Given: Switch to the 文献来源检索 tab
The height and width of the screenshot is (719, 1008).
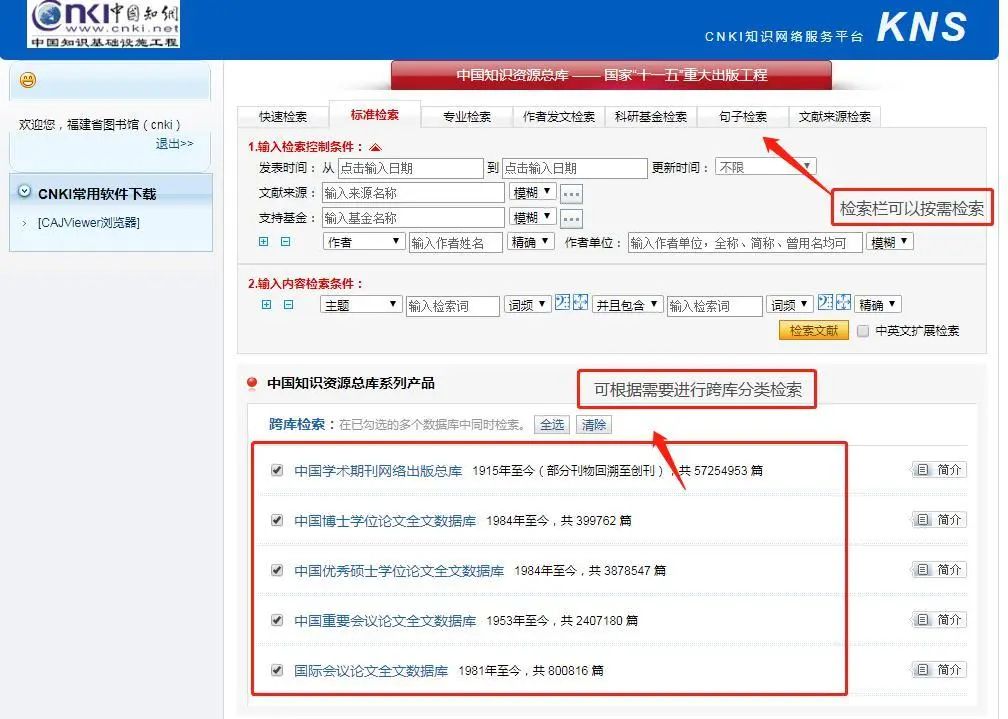Looking at the screenshot, I should click(x=834, y=116).
